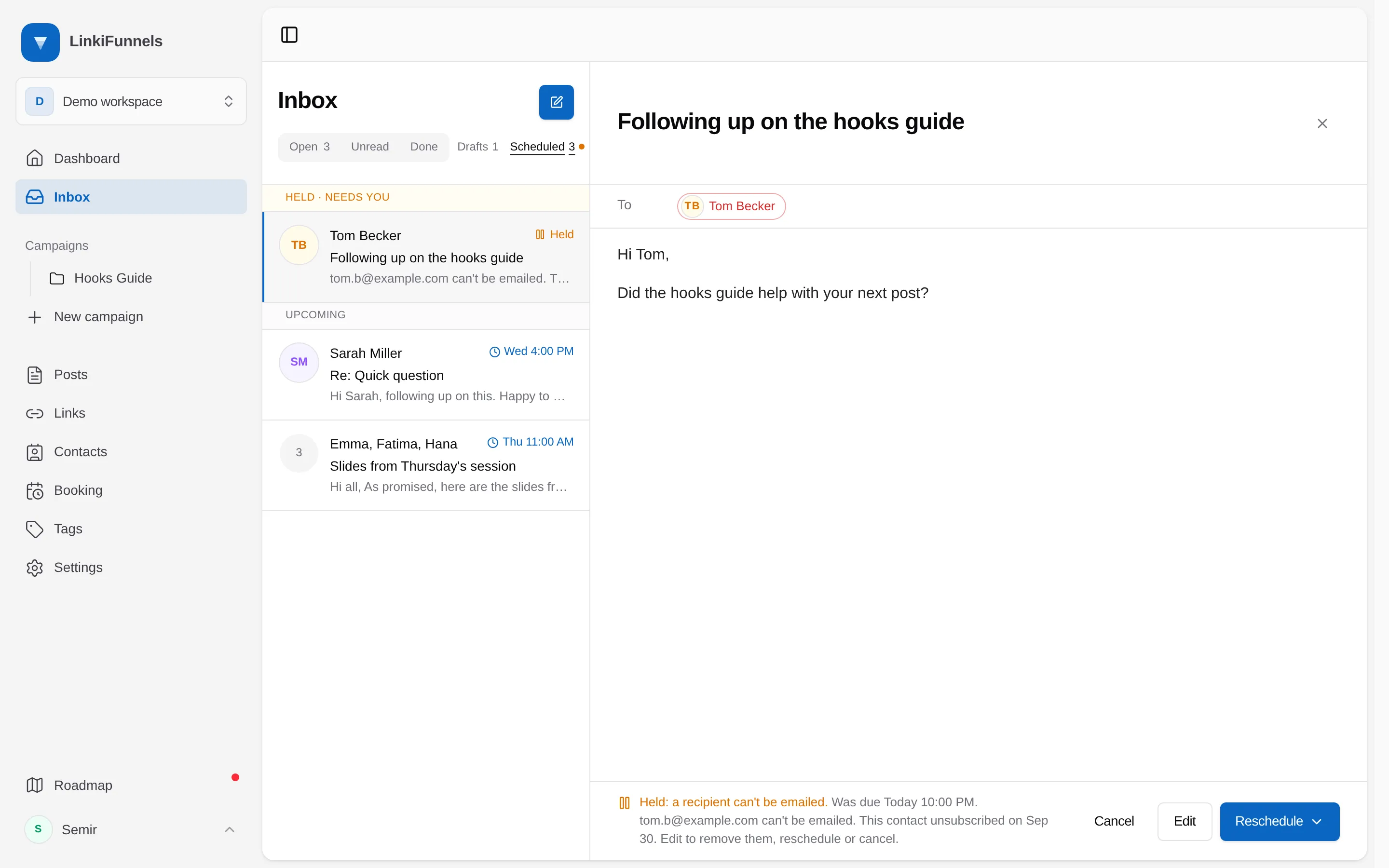
Task: Open 'Slides from Thursday's session' message
Action: tap(426, 465)
